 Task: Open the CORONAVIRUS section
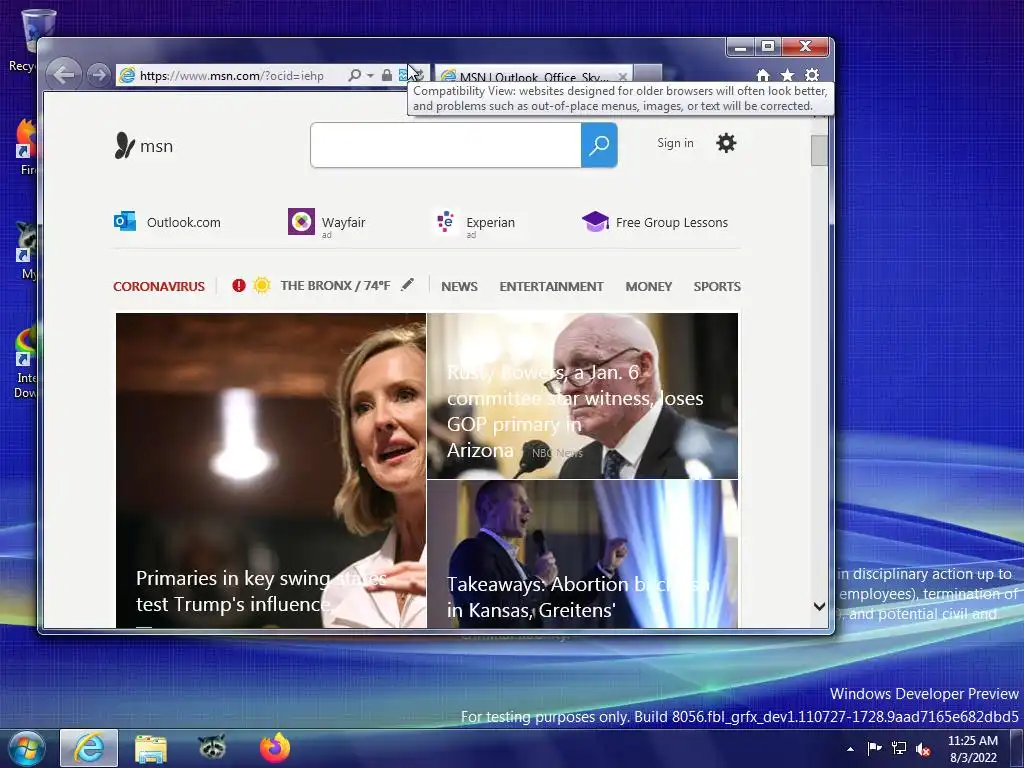(x=159, y=287)
